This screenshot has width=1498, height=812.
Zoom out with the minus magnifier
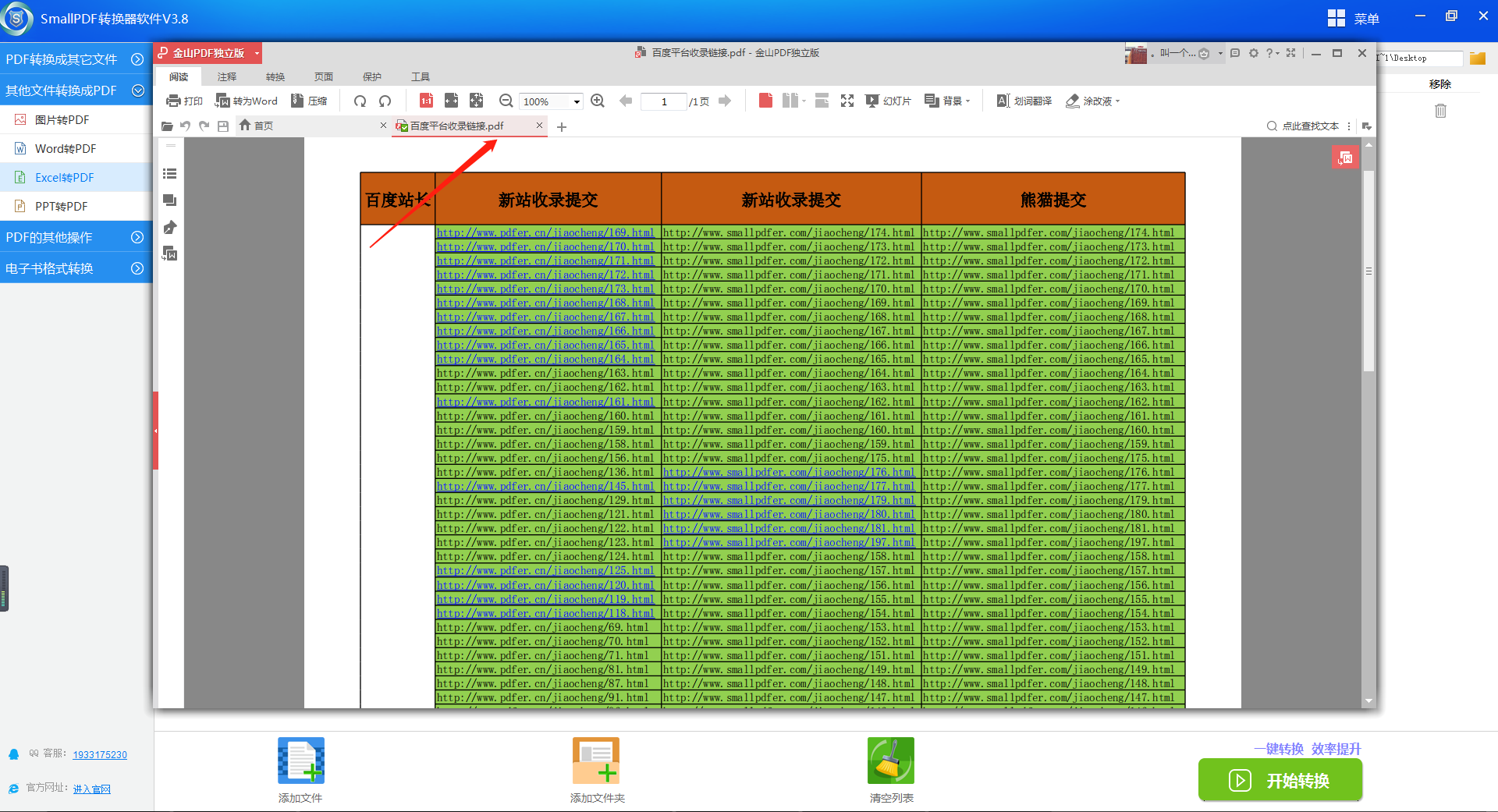pos(506,101)
